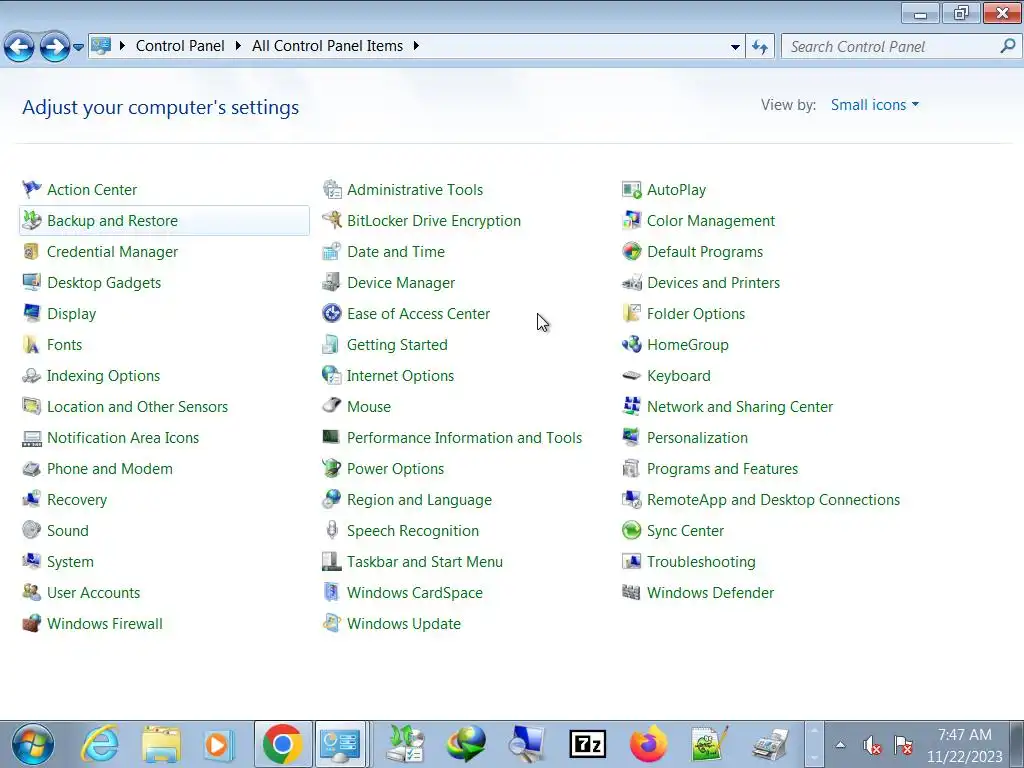Open the Date and Time calendar icon
Screen dimensions: 1024x768
tap(332, 251)
